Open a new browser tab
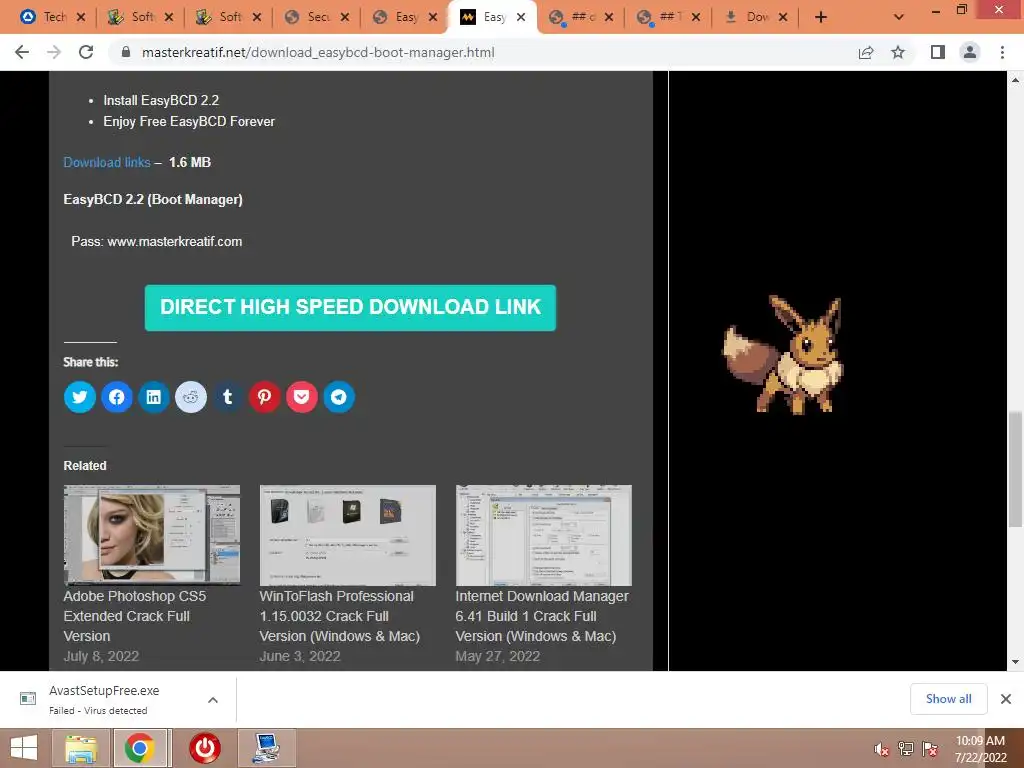Screen dimensions: 1024x768 pos(821,17)
